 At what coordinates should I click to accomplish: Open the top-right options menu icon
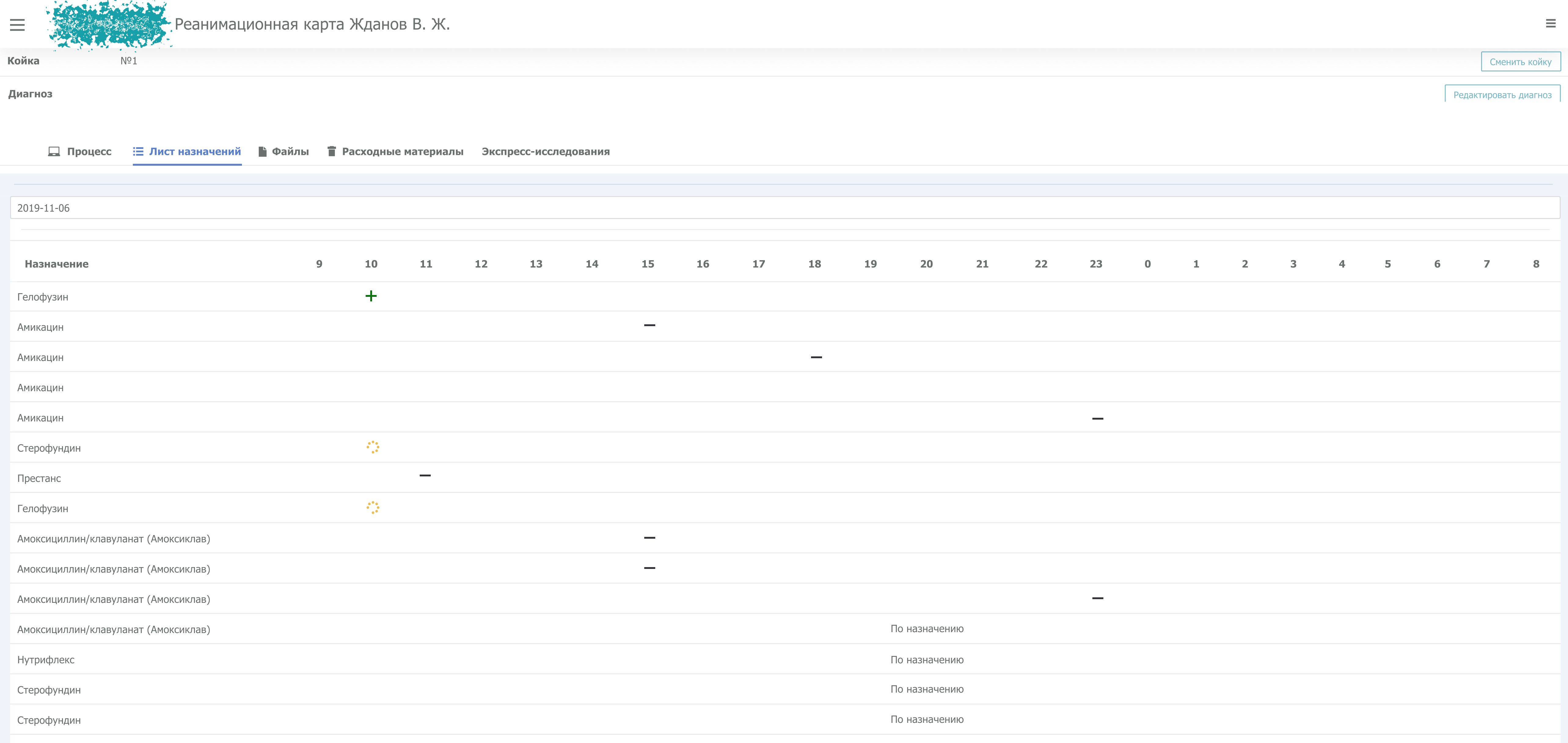1550,24
